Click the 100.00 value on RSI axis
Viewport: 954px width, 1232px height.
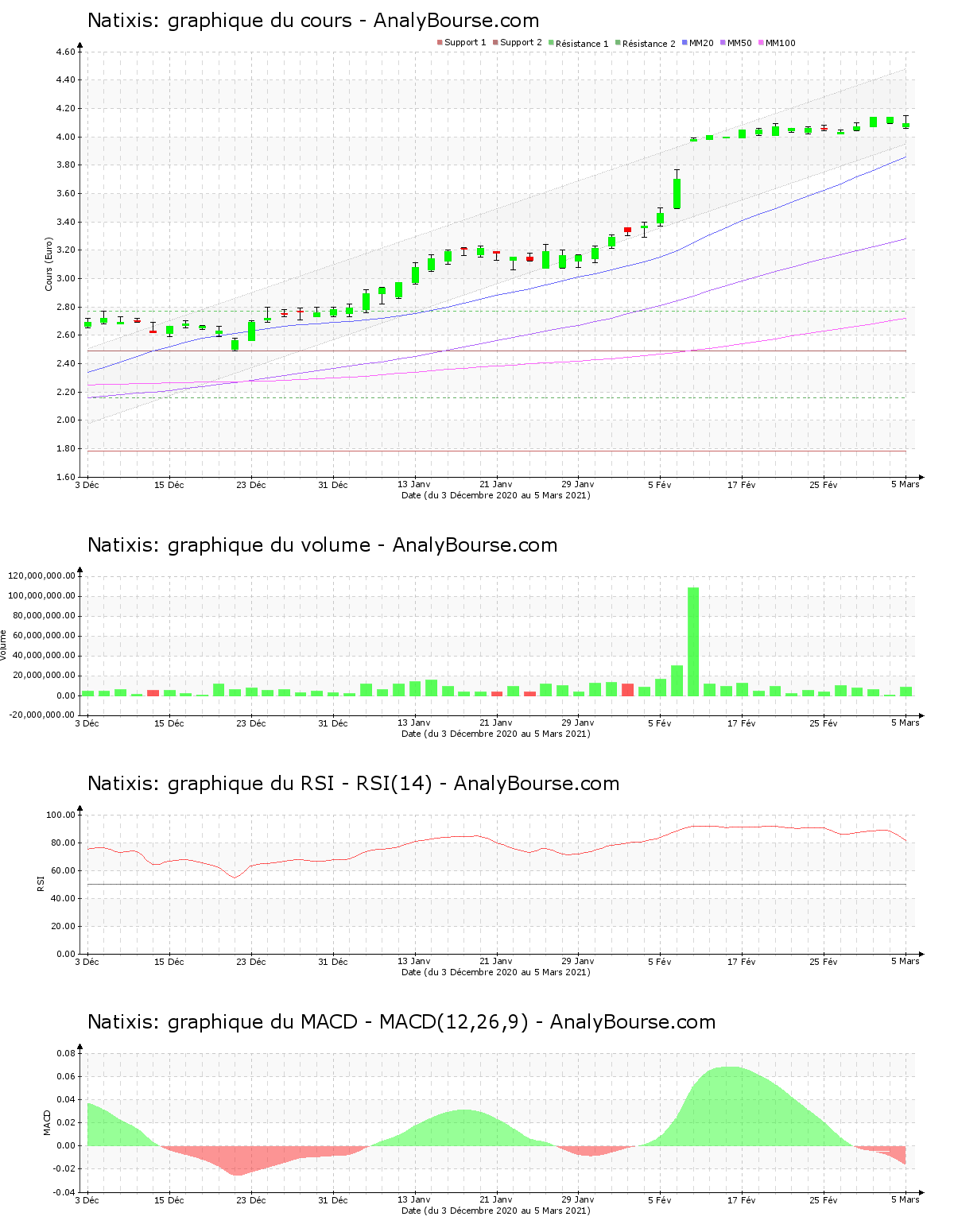click(61, 815)
